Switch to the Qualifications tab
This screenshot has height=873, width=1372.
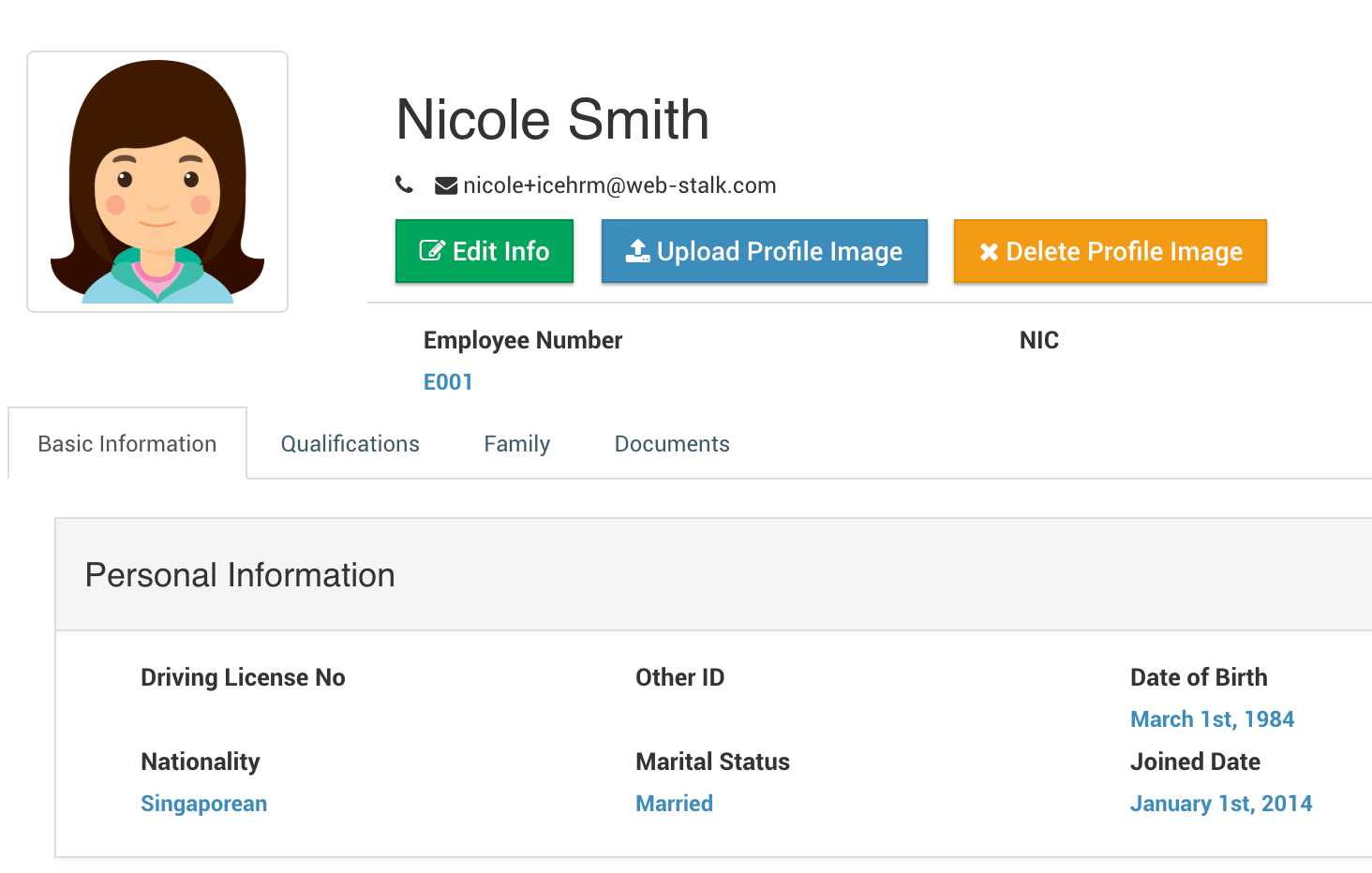pos(350,443)
